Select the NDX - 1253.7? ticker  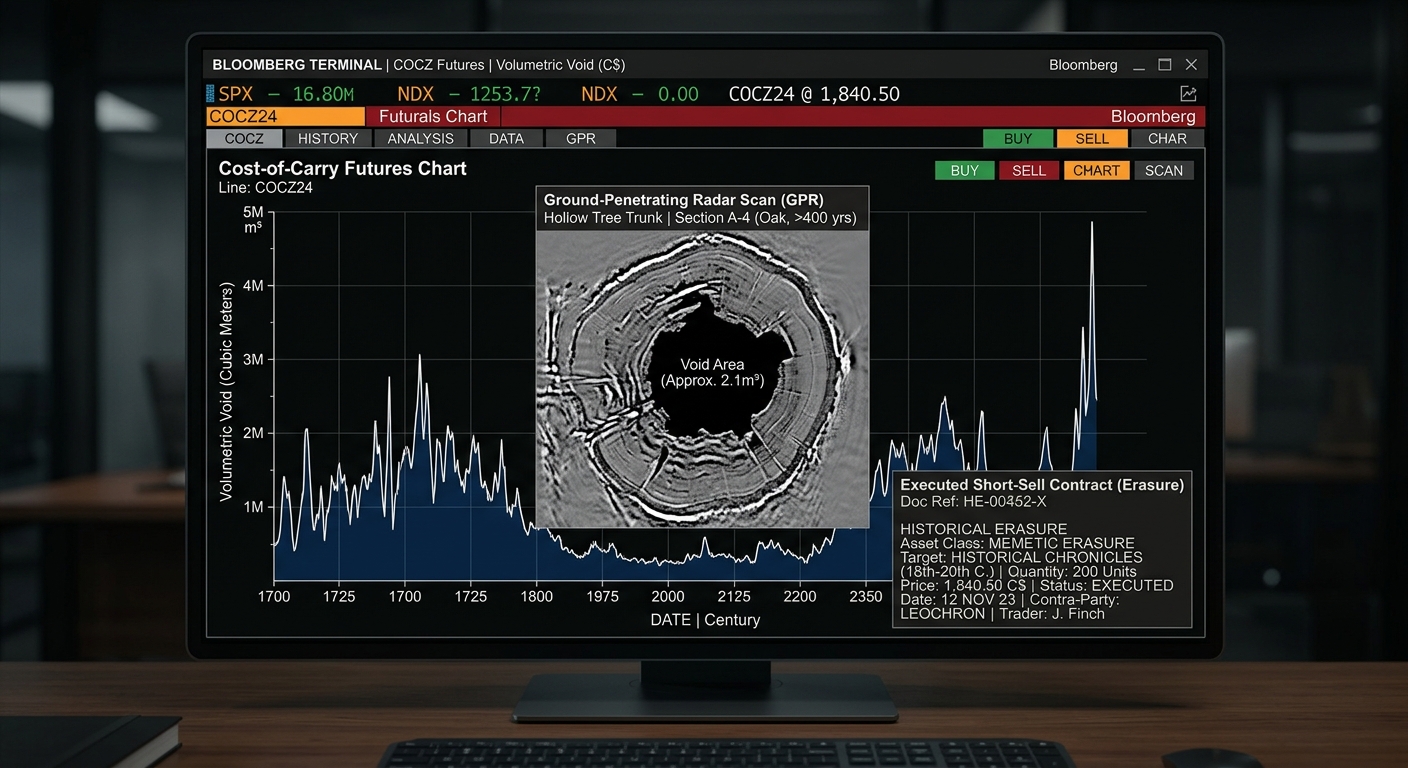pos(470,94)
